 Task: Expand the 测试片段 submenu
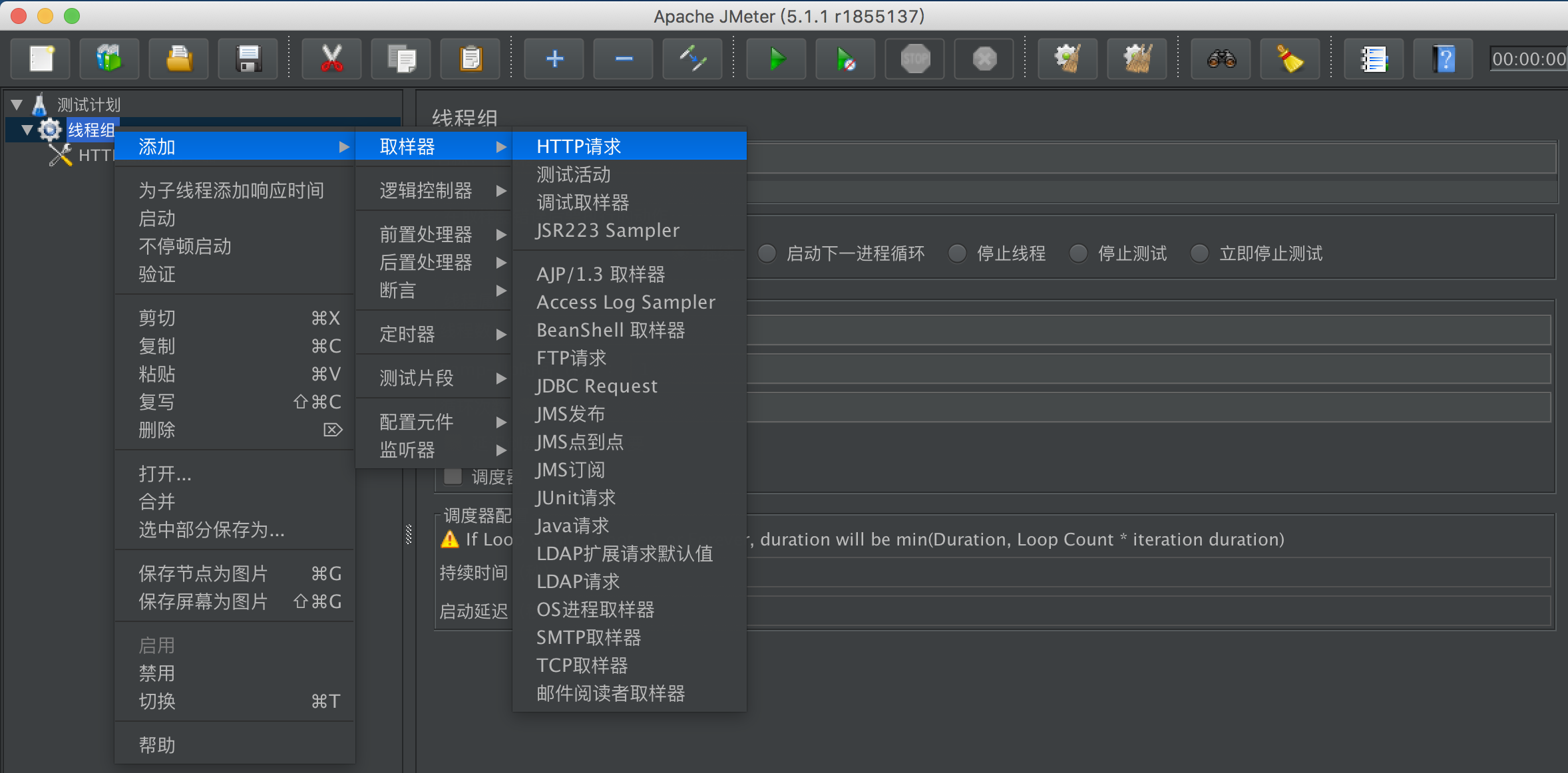[434, 378]
